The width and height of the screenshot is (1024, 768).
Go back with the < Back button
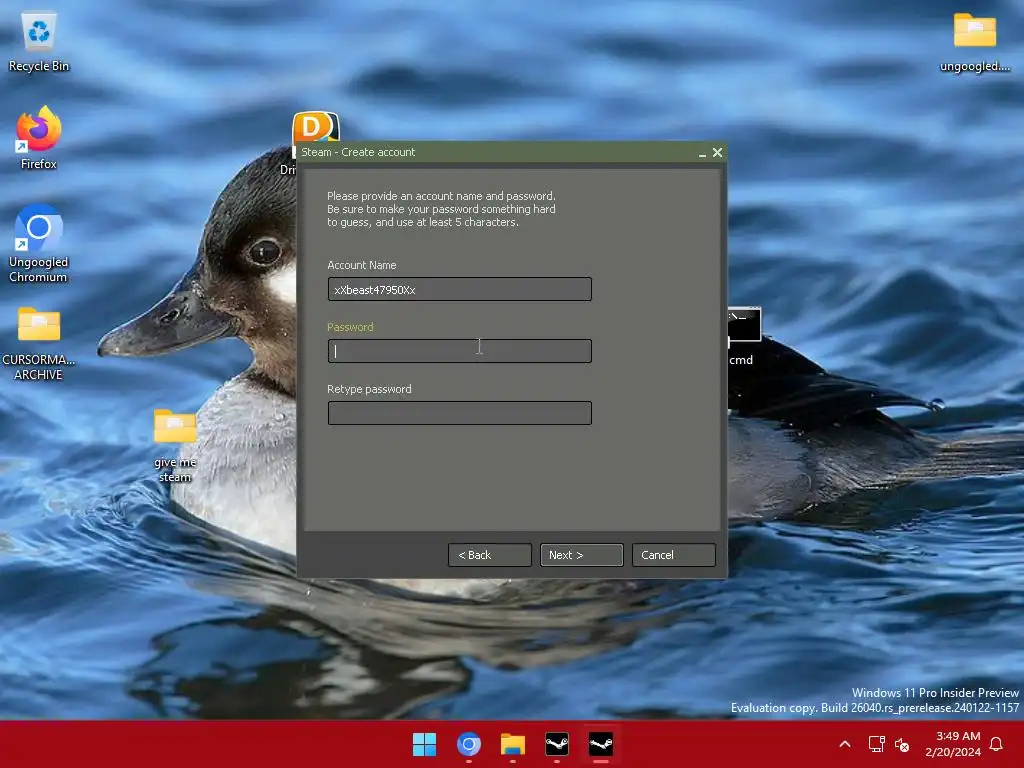pyautogui.click(x=490, y=555)
